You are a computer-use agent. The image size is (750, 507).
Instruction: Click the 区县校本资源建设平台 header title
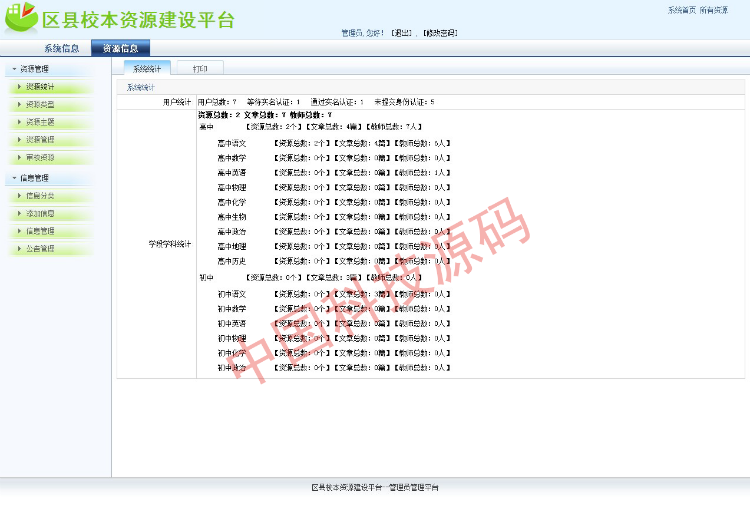138,20
